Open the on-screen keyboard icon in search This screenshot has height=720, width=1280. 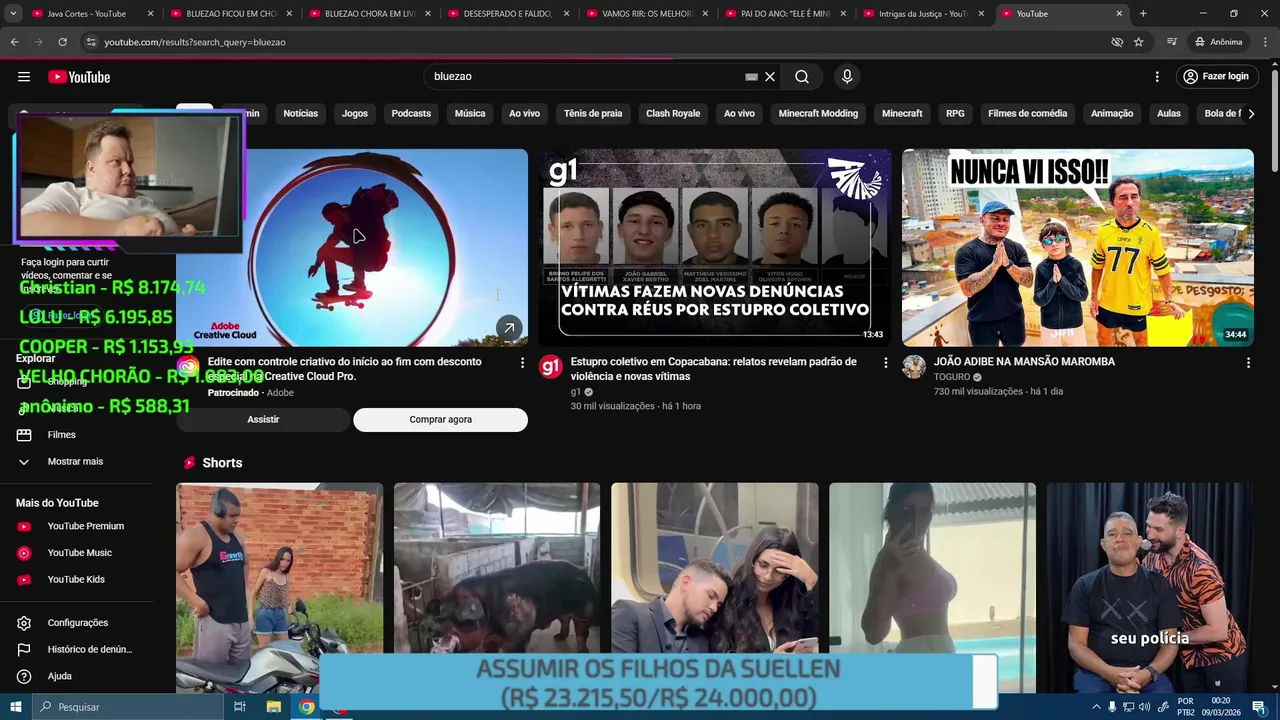751,77
